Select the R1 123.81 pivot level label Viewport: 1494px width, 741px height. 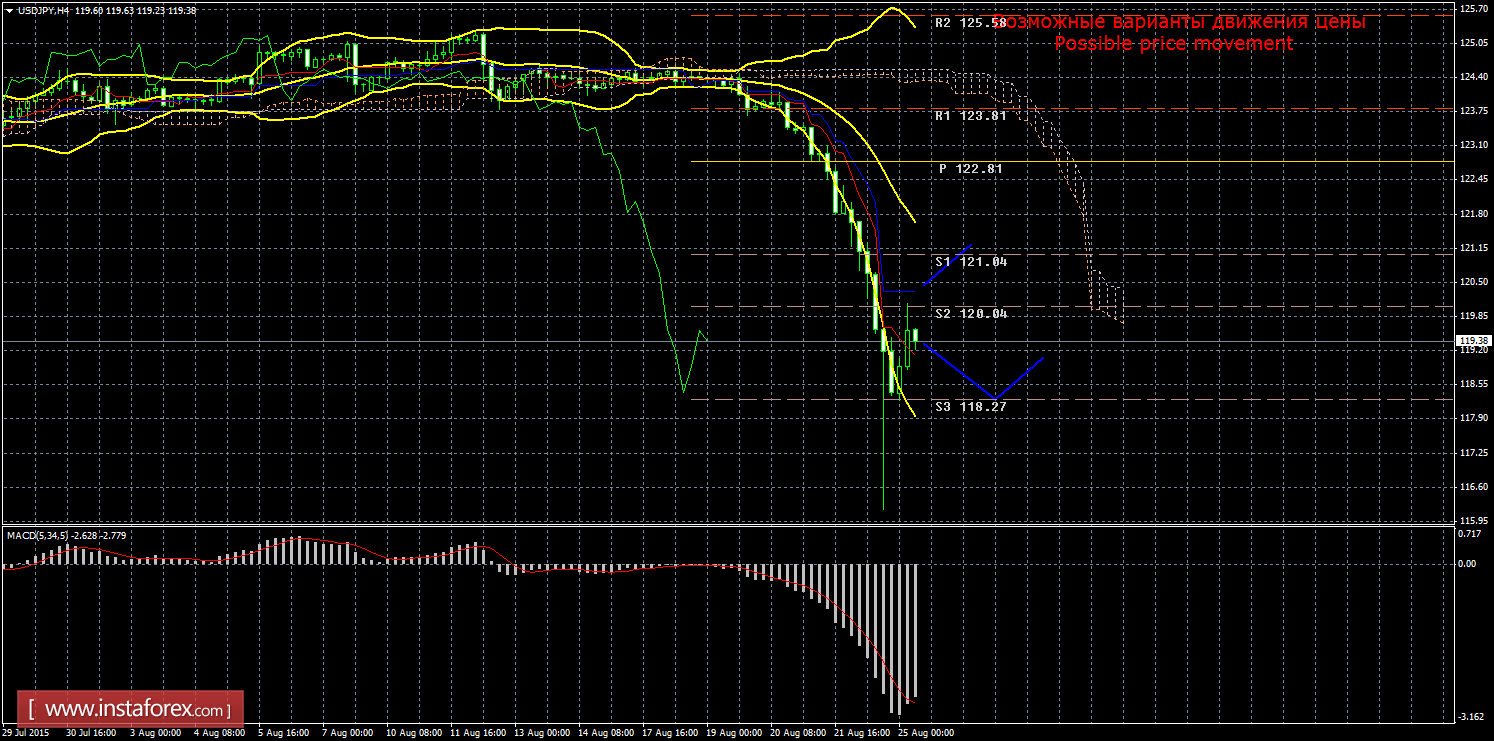tap(970, 116)
